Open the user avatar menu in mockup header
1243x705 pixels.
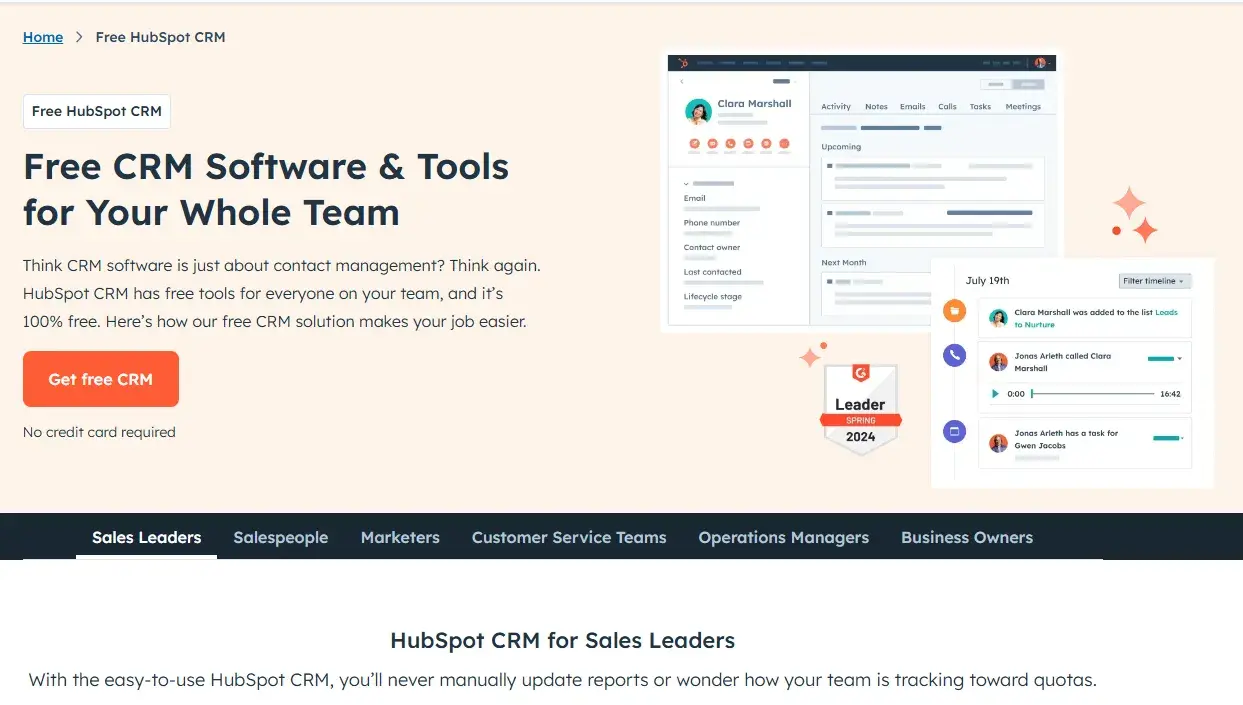tap(1040, 62)
